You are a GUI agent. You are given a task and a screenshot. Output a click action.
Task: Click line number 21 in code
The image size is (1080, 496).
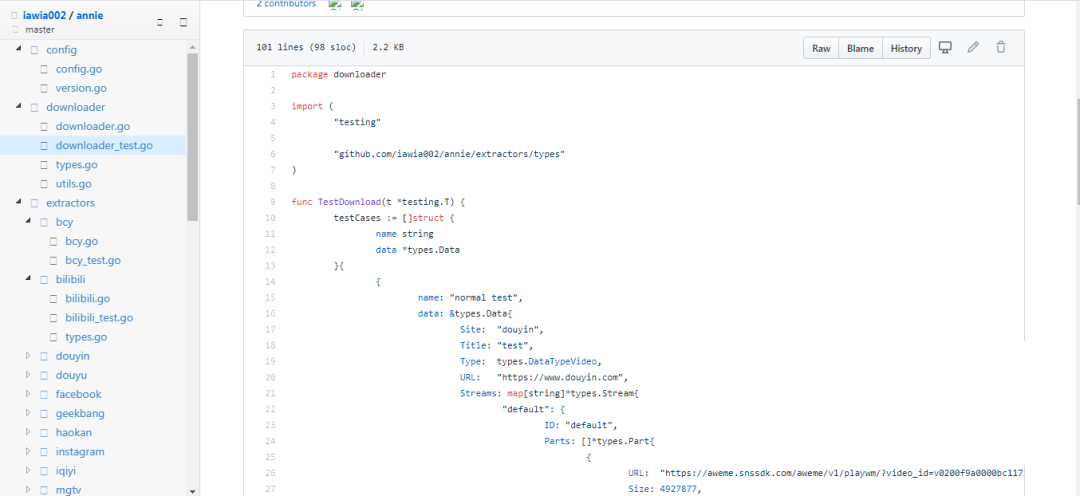point(270,393)
